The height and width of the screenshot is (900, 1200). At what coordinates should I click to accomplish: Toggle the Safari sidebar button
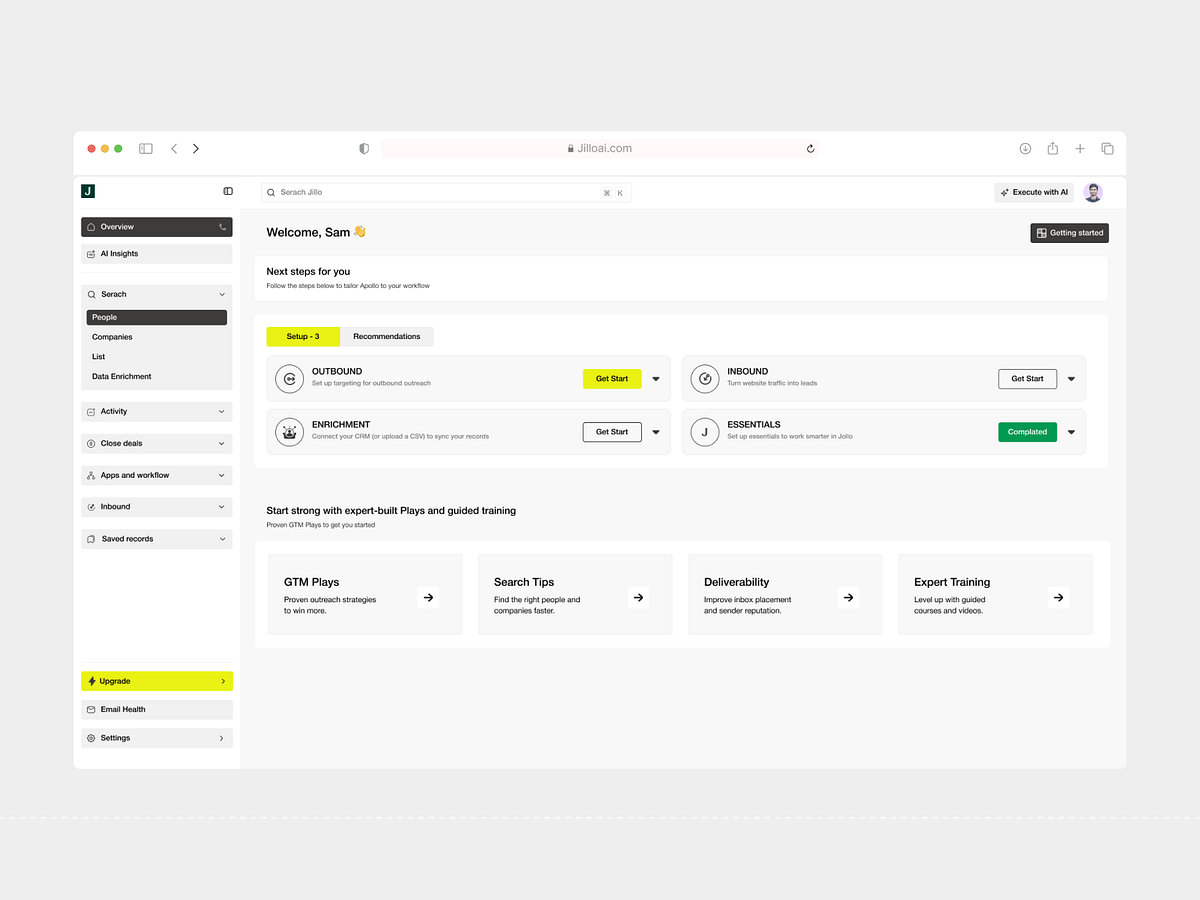(146, 148)
